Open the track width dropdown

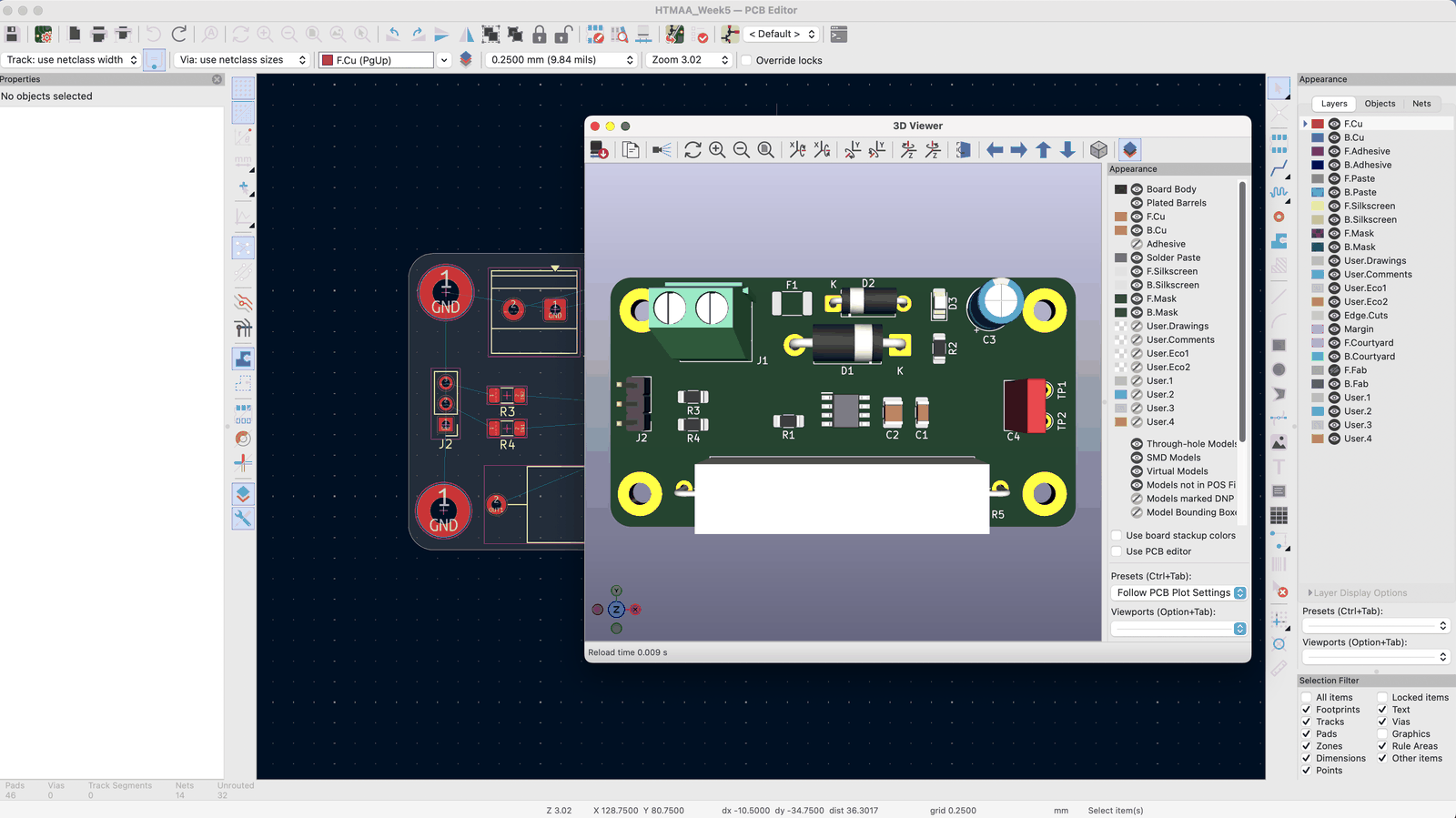coord(71,60)
